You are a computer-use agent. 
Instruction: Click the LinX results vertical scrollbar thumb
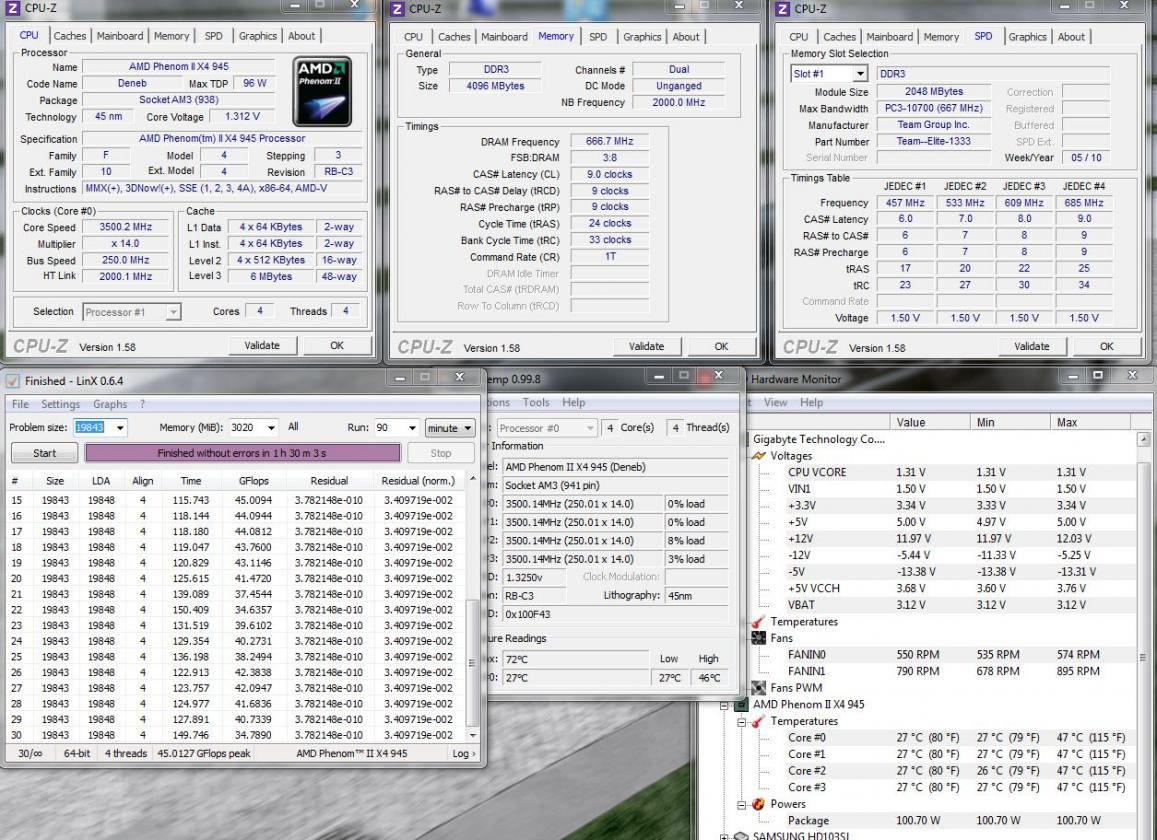point(473,663)
